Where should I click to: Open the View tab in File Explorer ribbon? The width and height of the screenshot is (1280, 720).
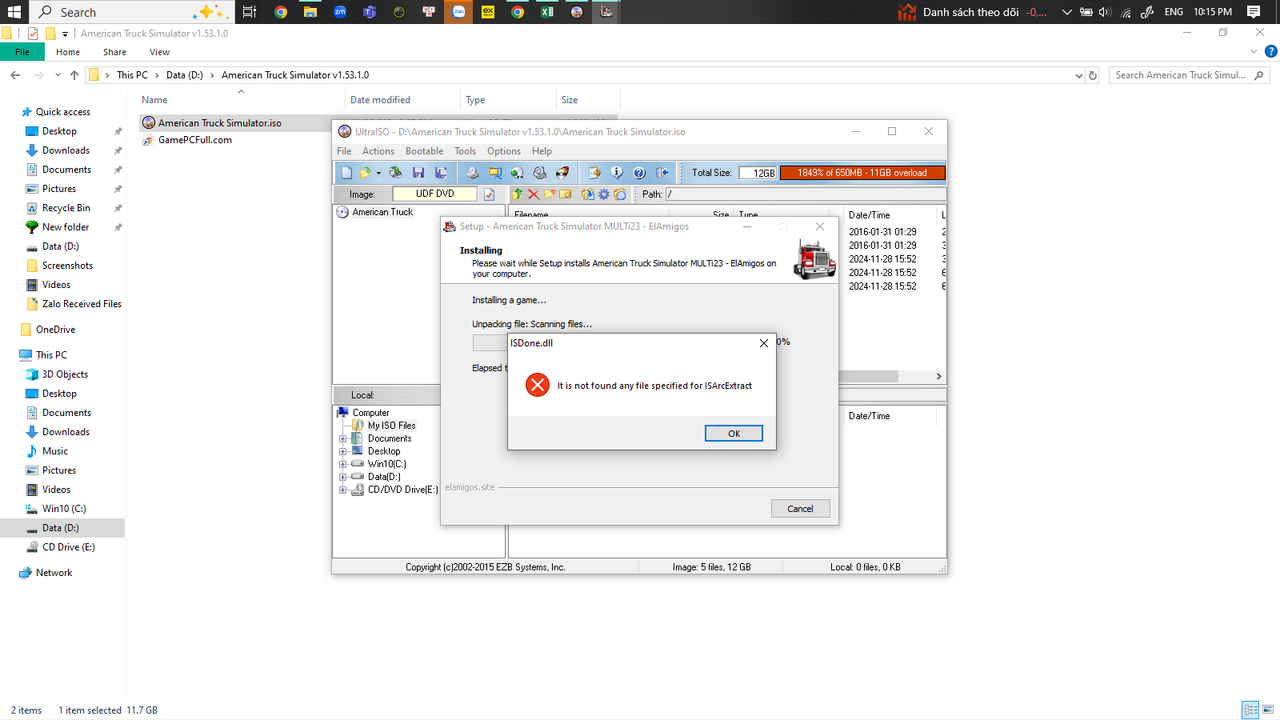coord(160,52)
